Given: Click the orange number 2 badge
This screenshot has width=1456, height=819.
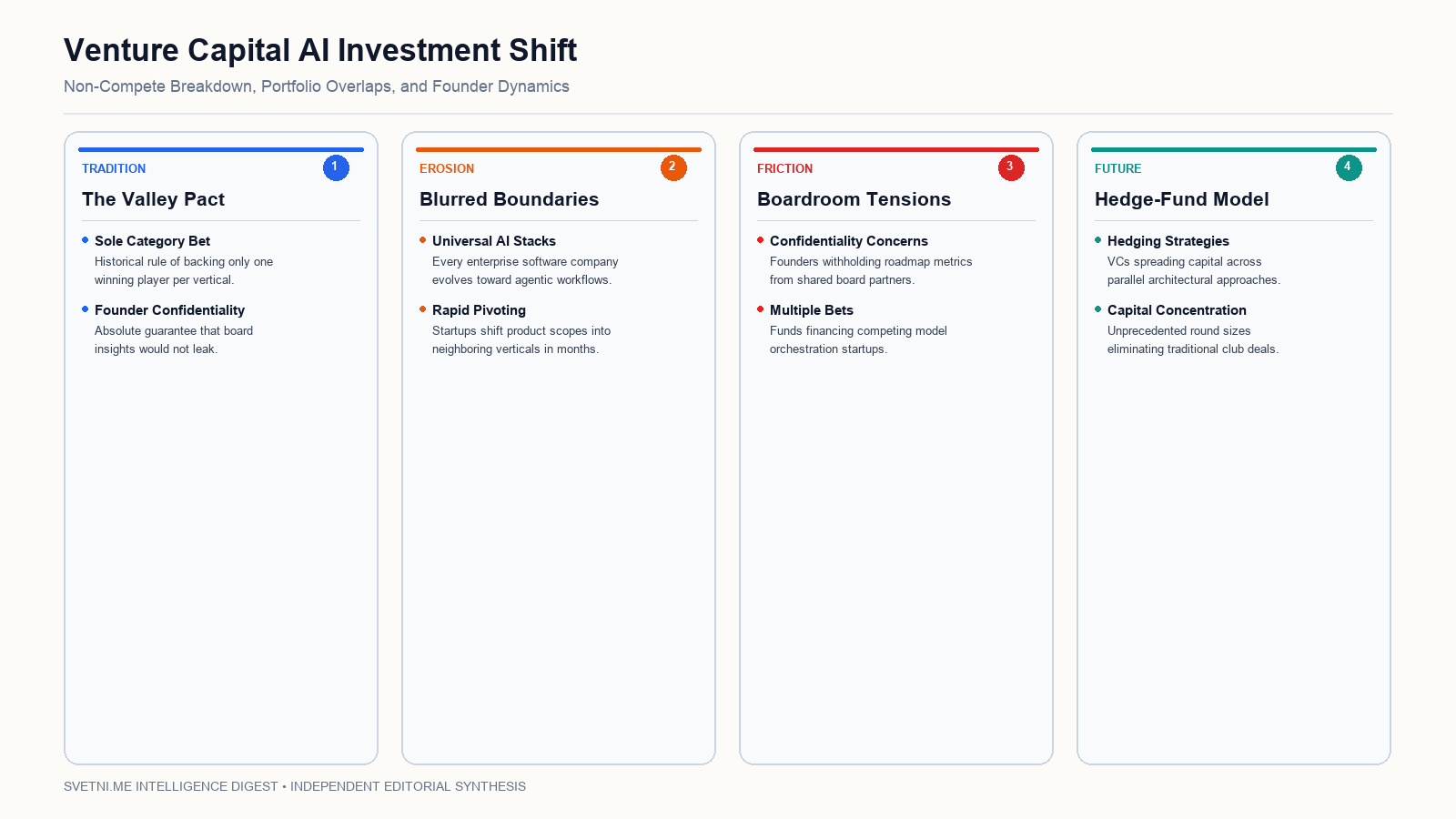Looking at the screenshot, I should tap(673, 167).
